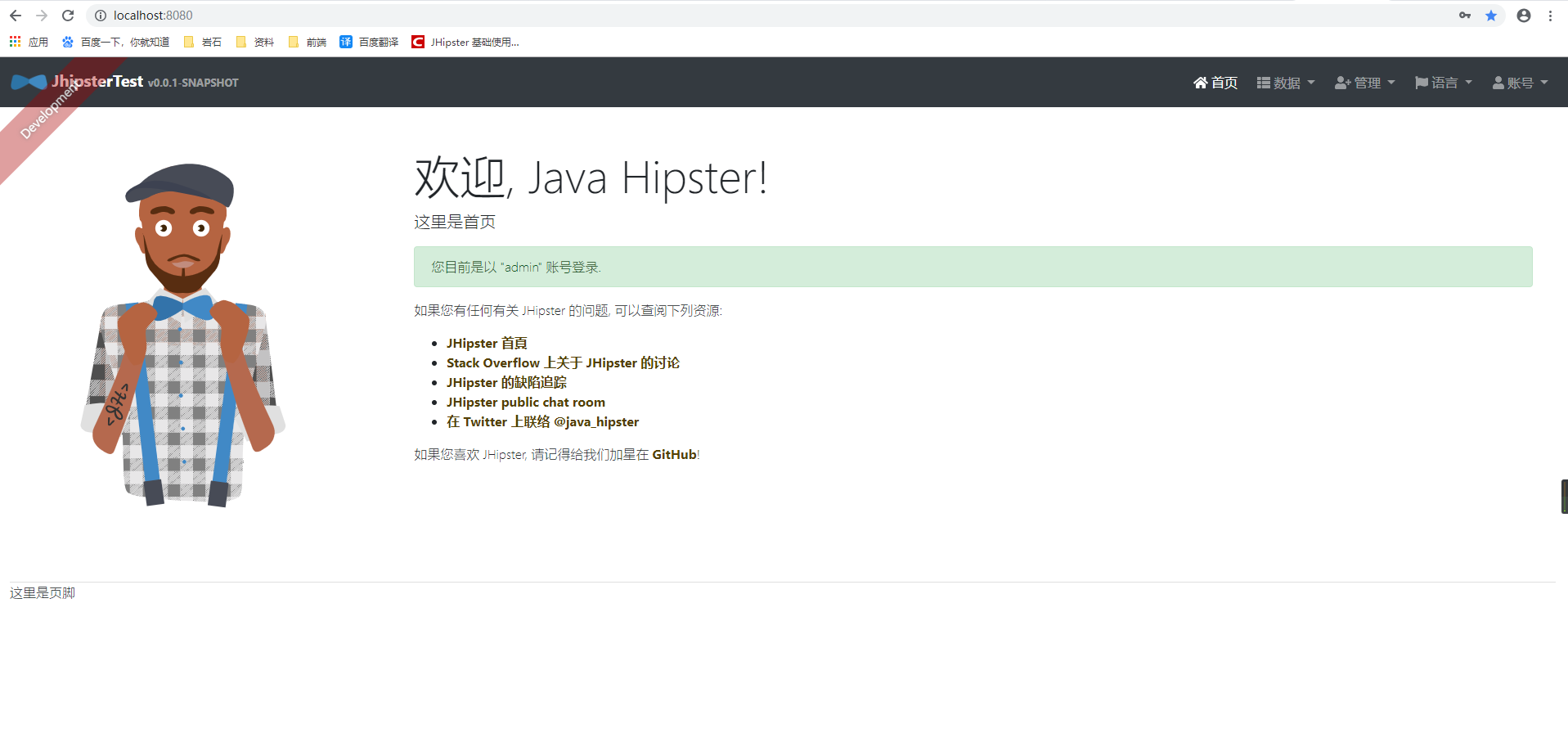1568x738 pixels.
Task: Open the JHipster public chat room link
Action: tap(526, 402)
